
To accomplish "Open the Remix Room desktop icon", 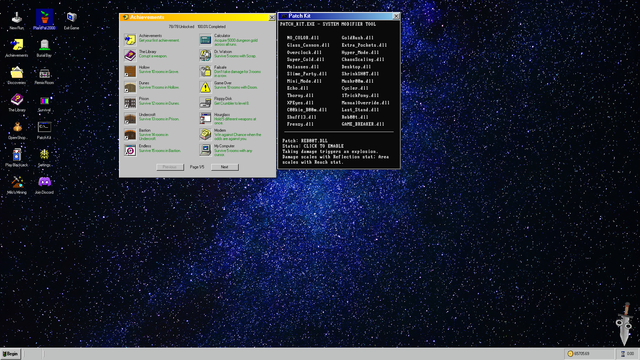I will point(44,75).
